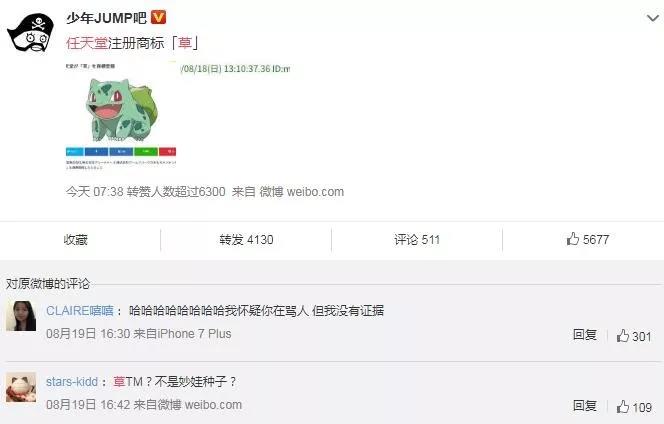Select the 评论 511 comments tab

click(417, 240)
